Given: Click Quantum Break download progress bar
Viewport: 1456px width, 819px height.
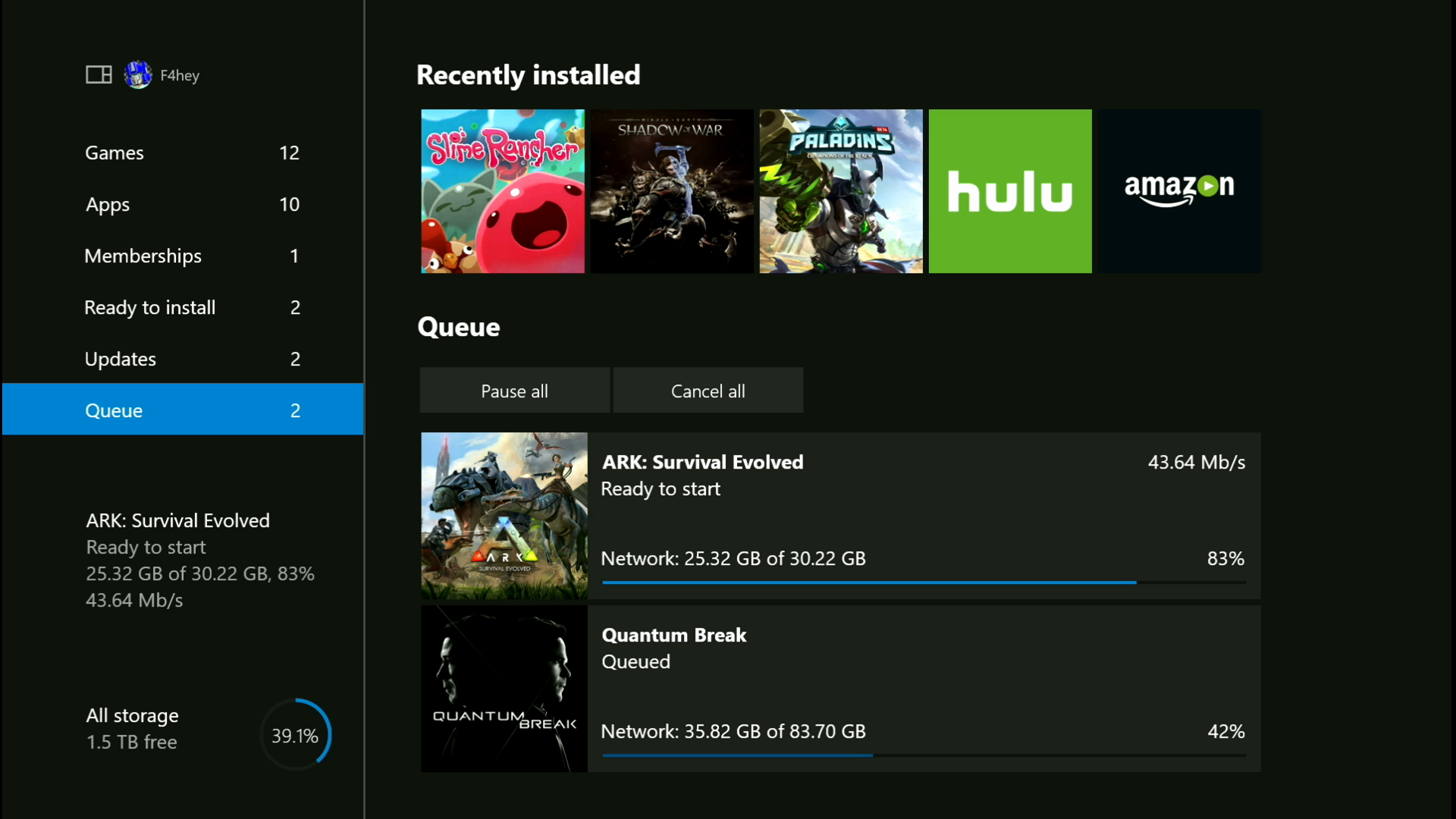Looking at the screenshot, I should 924,755.
